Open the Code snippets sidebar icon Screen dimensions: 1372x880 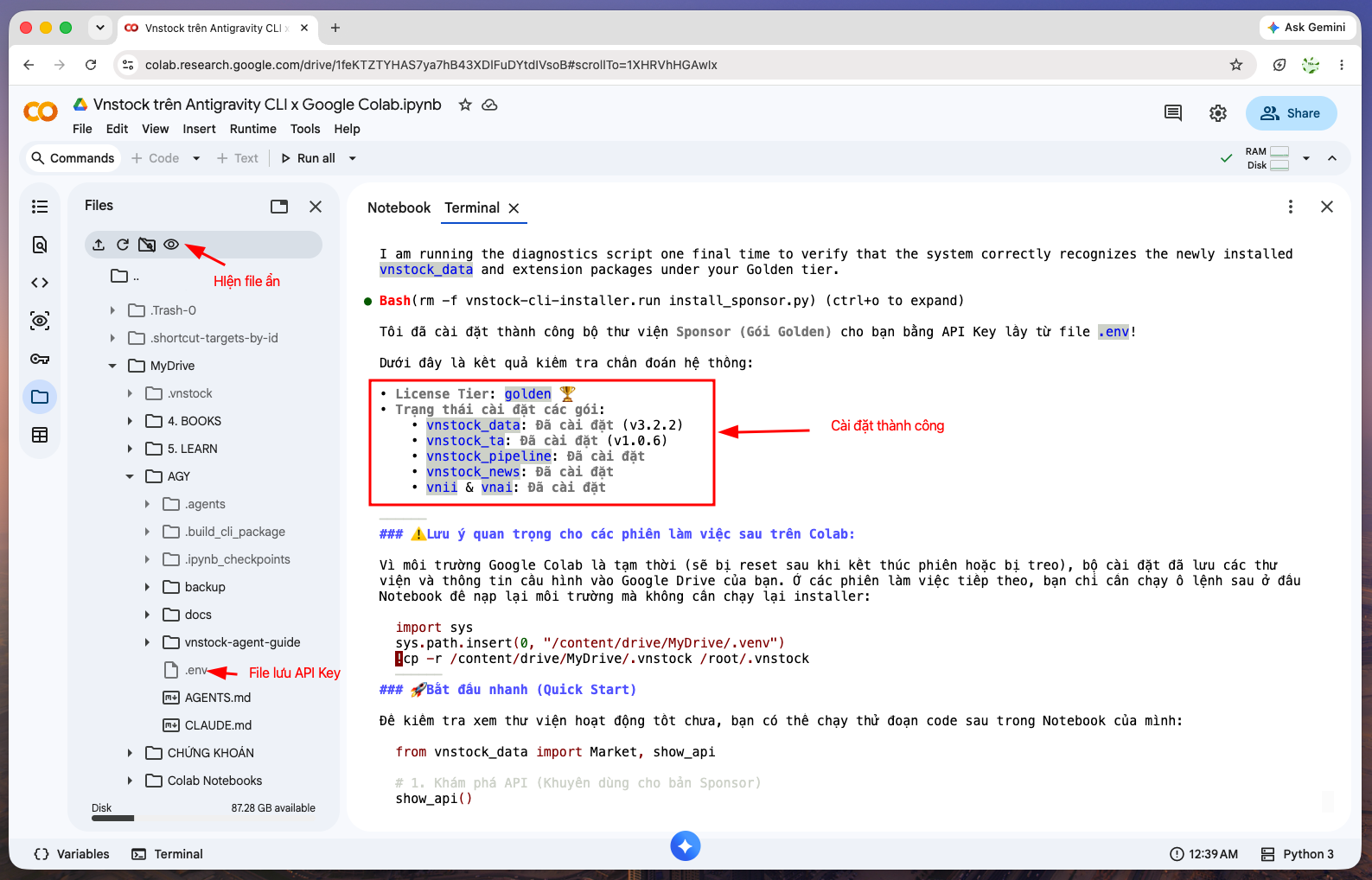point(40,283)
